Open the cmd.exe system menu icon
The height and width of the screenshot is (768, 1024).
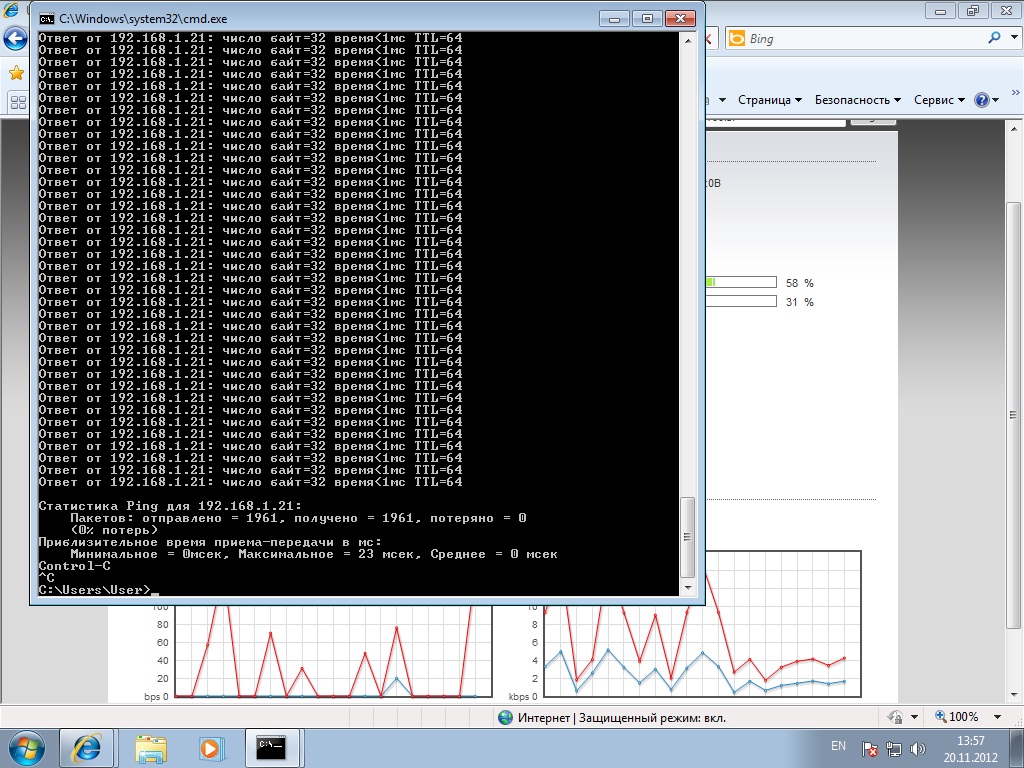(x=46, y=18)
